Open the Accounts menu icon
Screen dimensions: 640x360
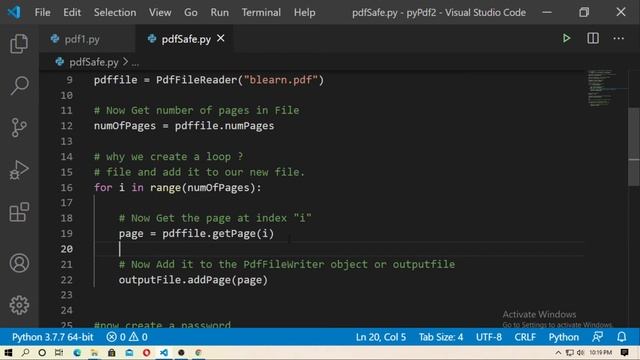coord(19,263)
